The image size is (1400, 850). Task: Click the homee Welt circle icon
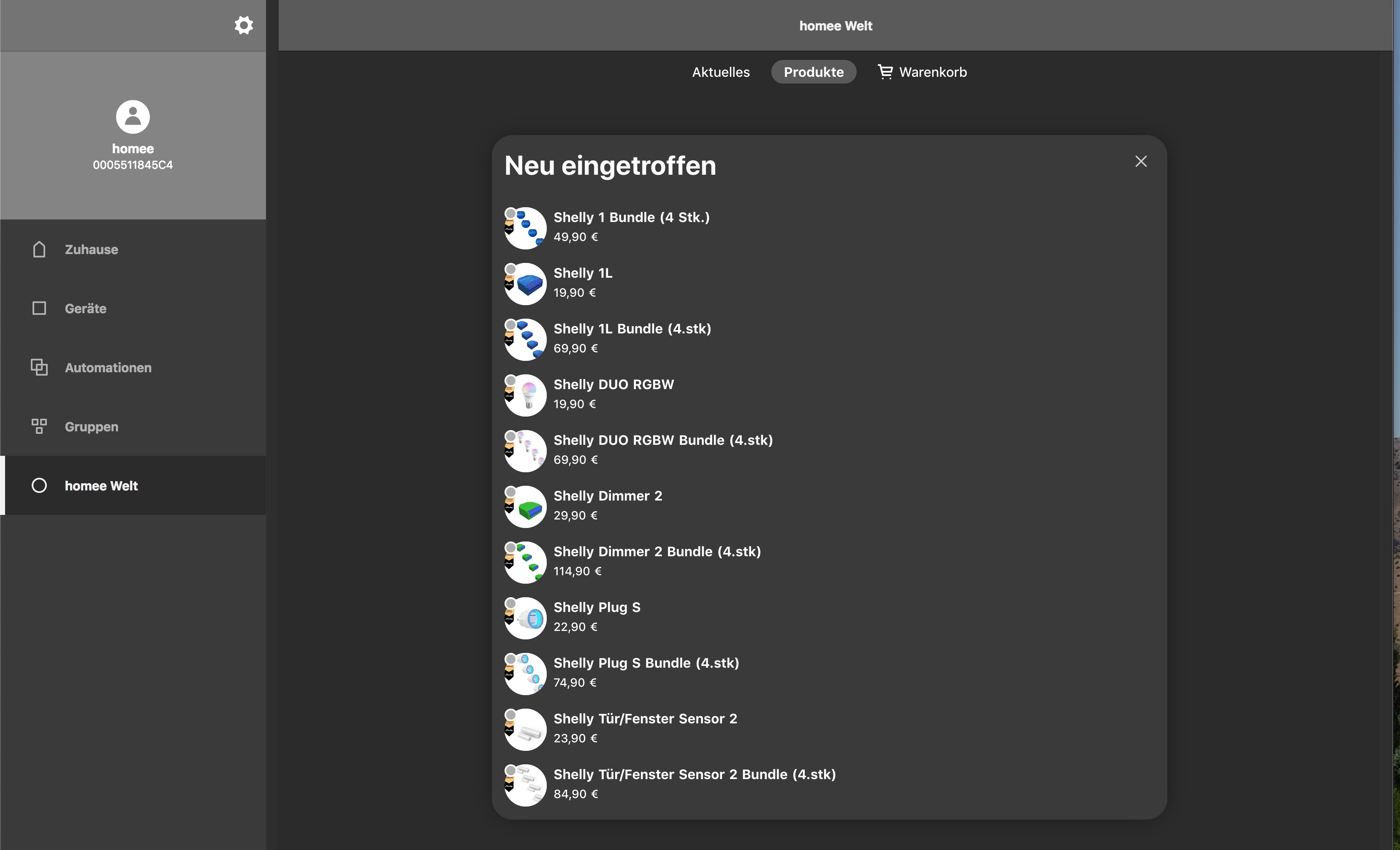39,485
